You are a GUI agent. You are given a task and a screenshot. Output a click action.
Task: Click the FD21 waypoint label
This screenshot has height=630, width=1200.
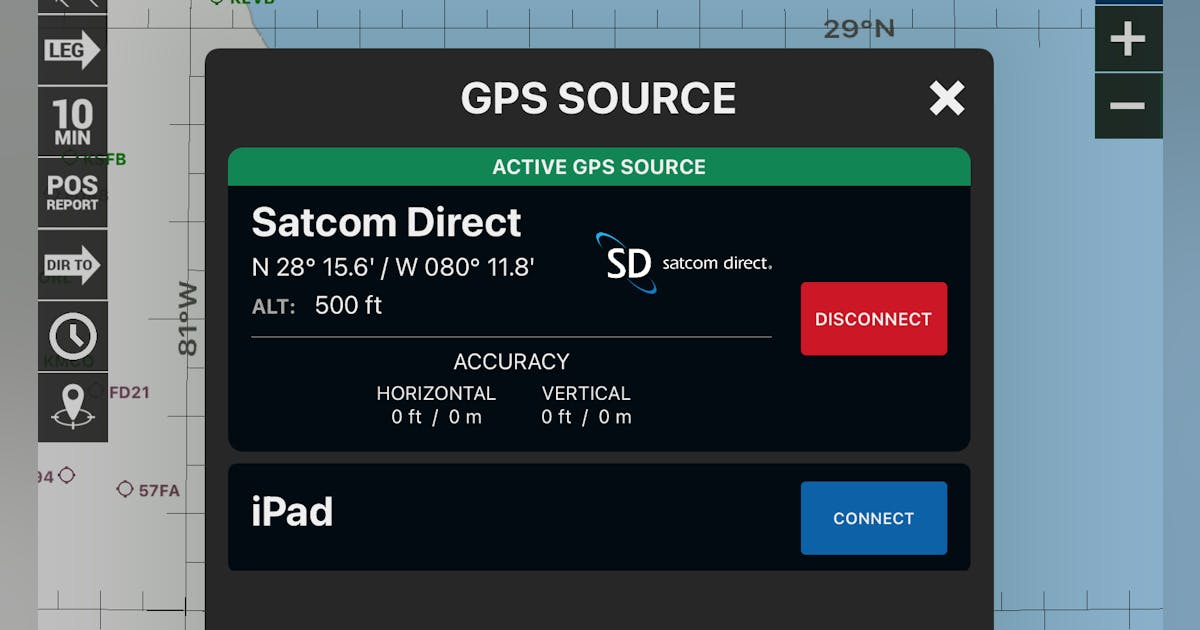click(x=130, y=394)
